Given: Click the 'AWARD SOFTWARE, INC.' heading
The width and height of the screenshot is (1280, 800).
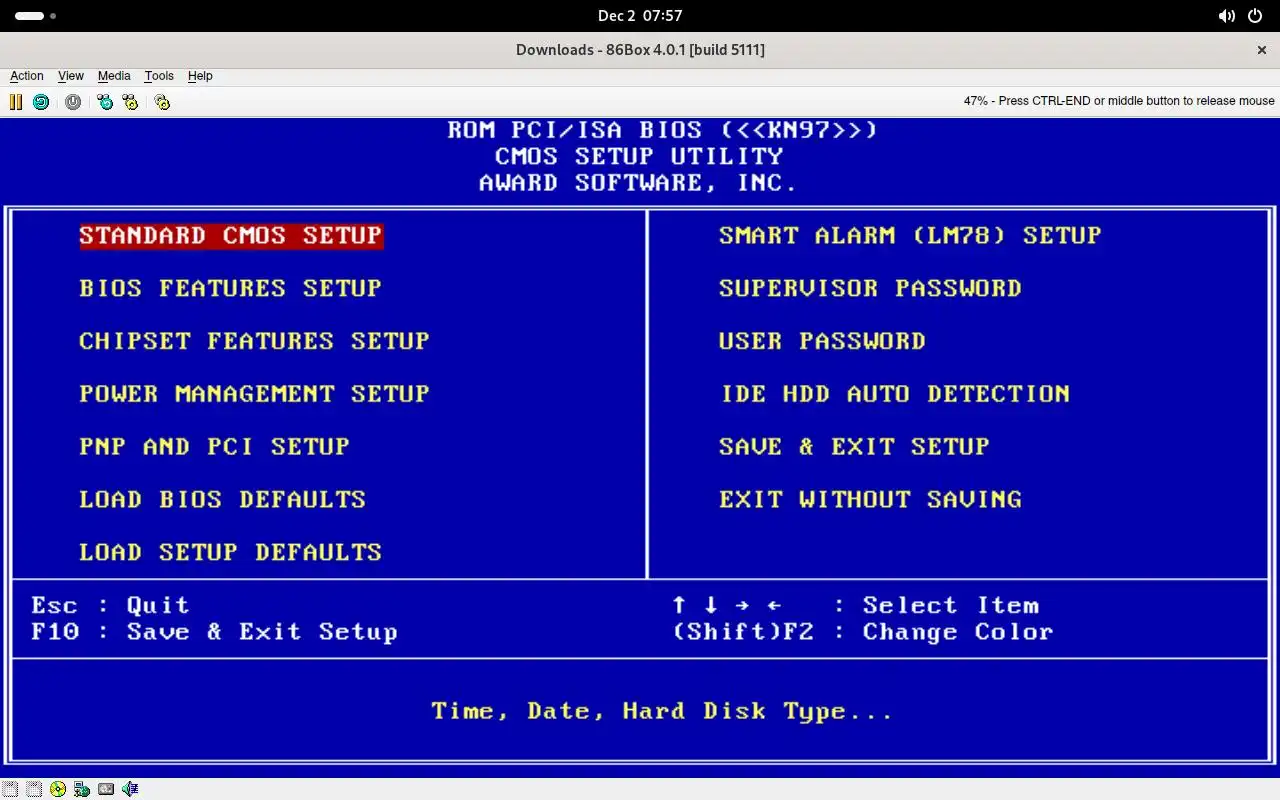Looking at the screenshot, I should 638,183.
